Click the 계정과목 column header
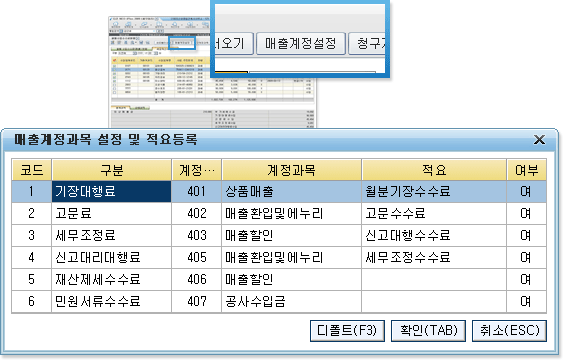 click(x=291, y=170)
